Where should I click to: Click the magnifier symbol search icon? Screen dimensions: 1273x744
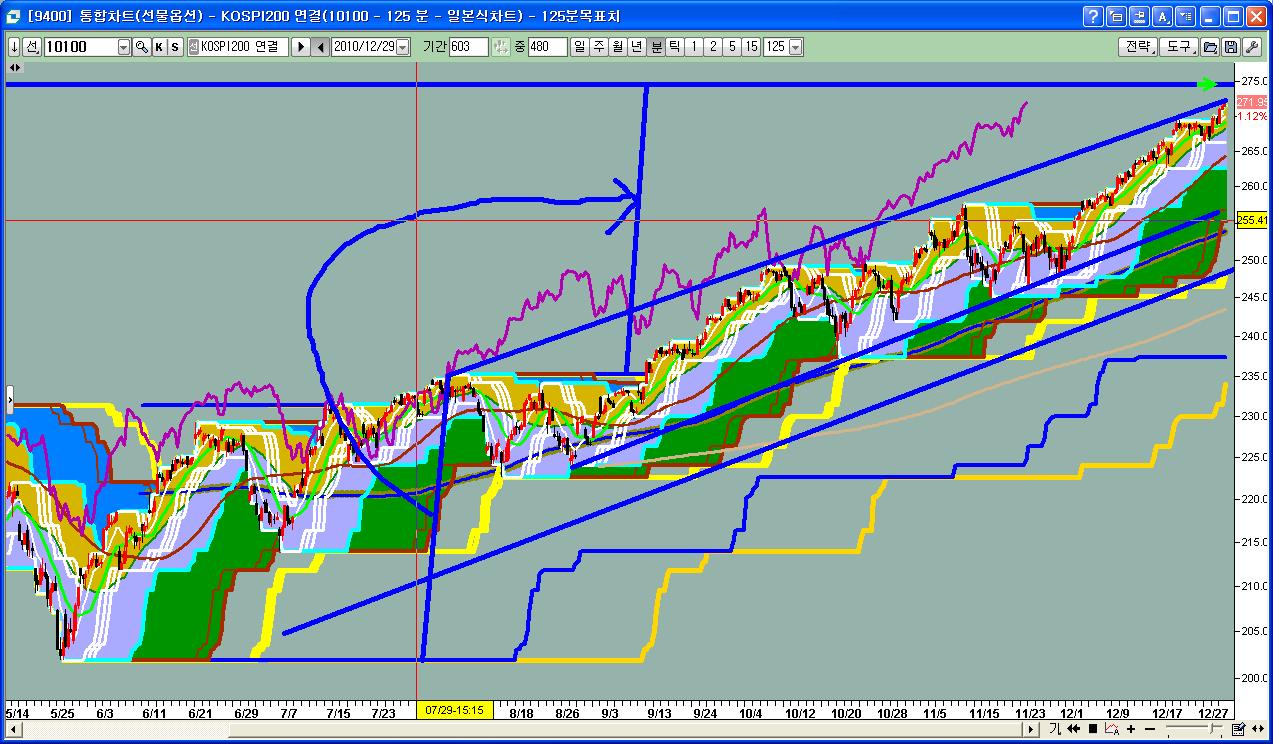point(142,47)
